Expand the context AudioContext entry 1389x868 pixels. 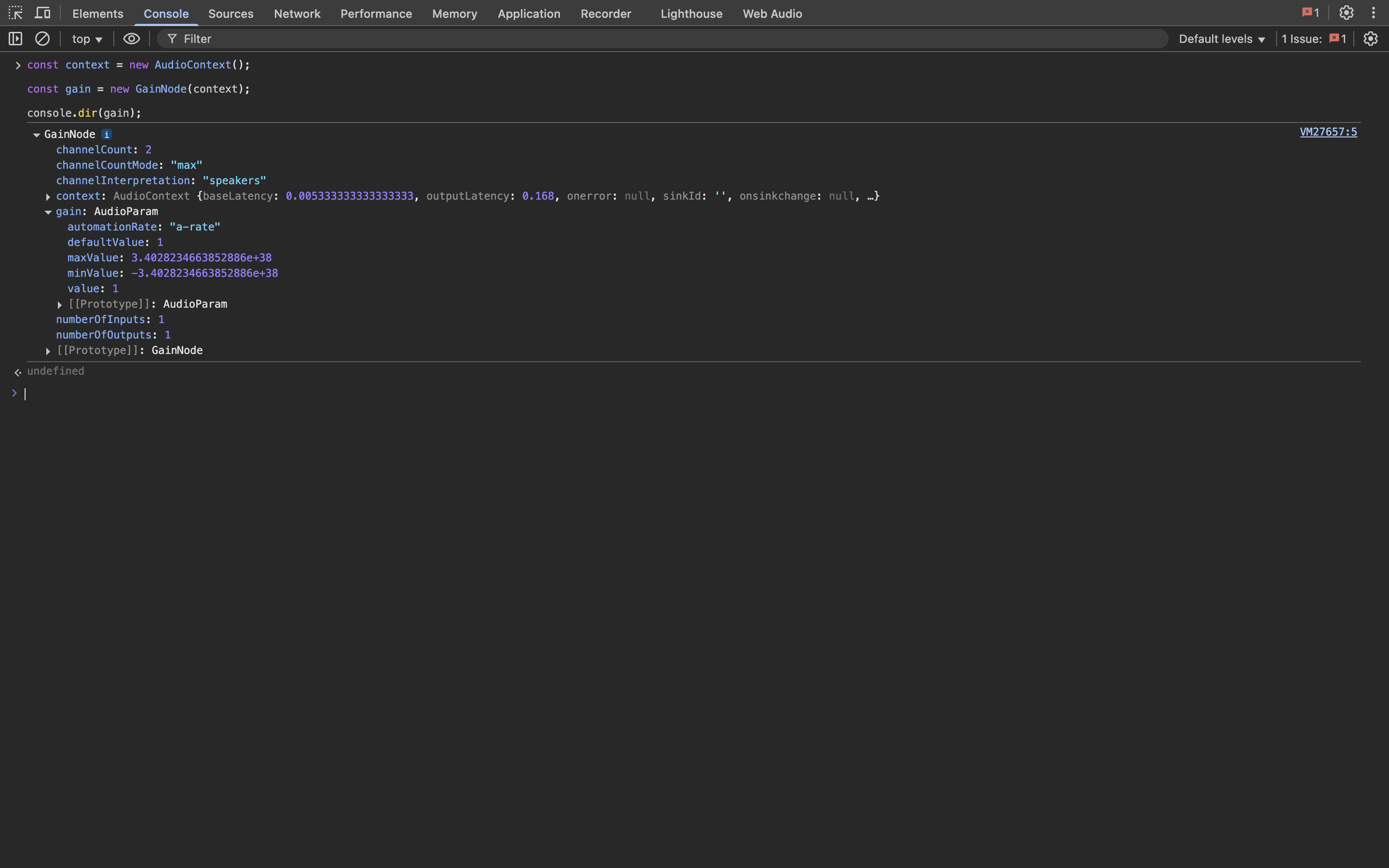point(48,197)
